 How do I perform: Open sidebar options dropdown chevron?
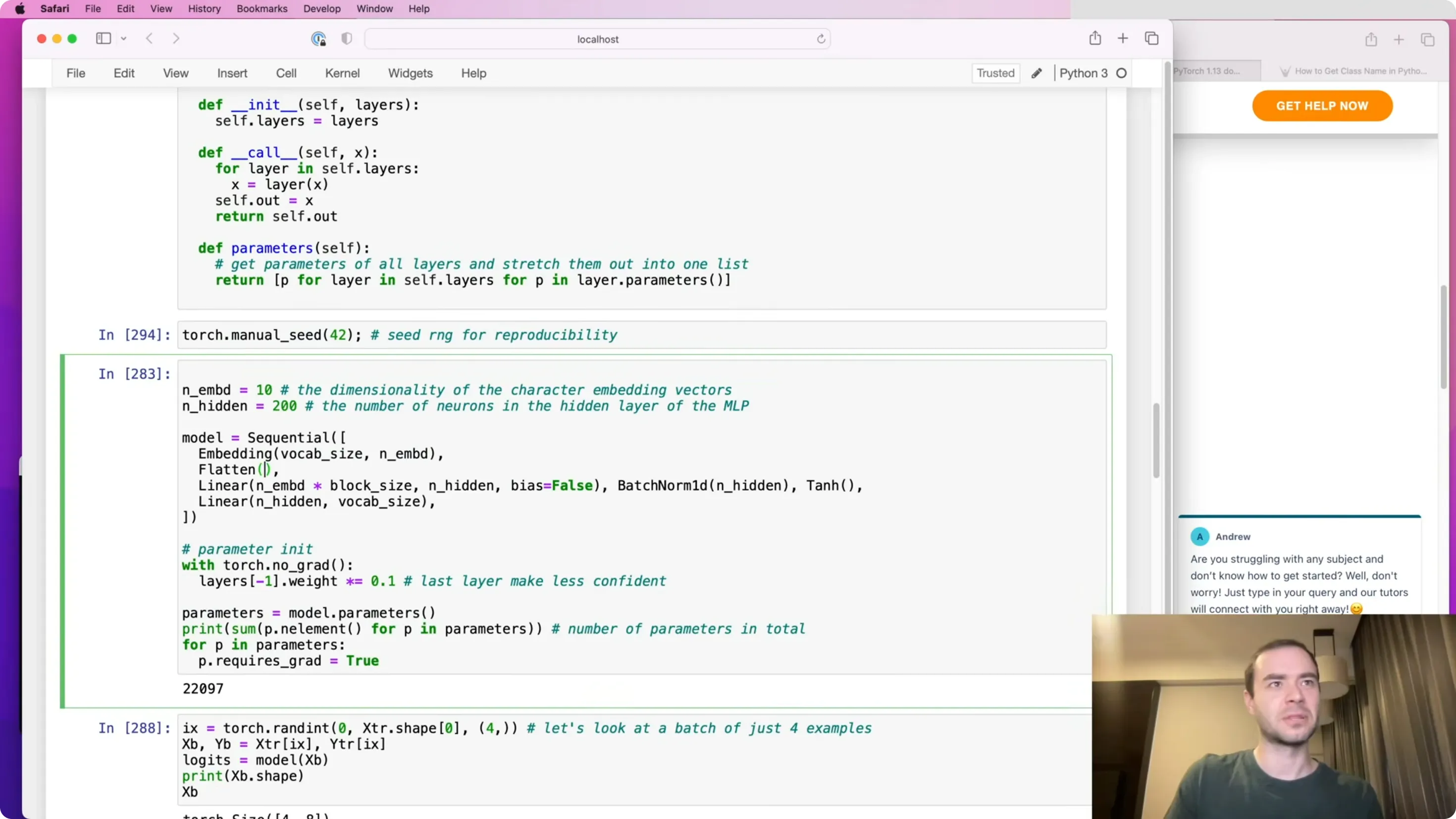123,39
